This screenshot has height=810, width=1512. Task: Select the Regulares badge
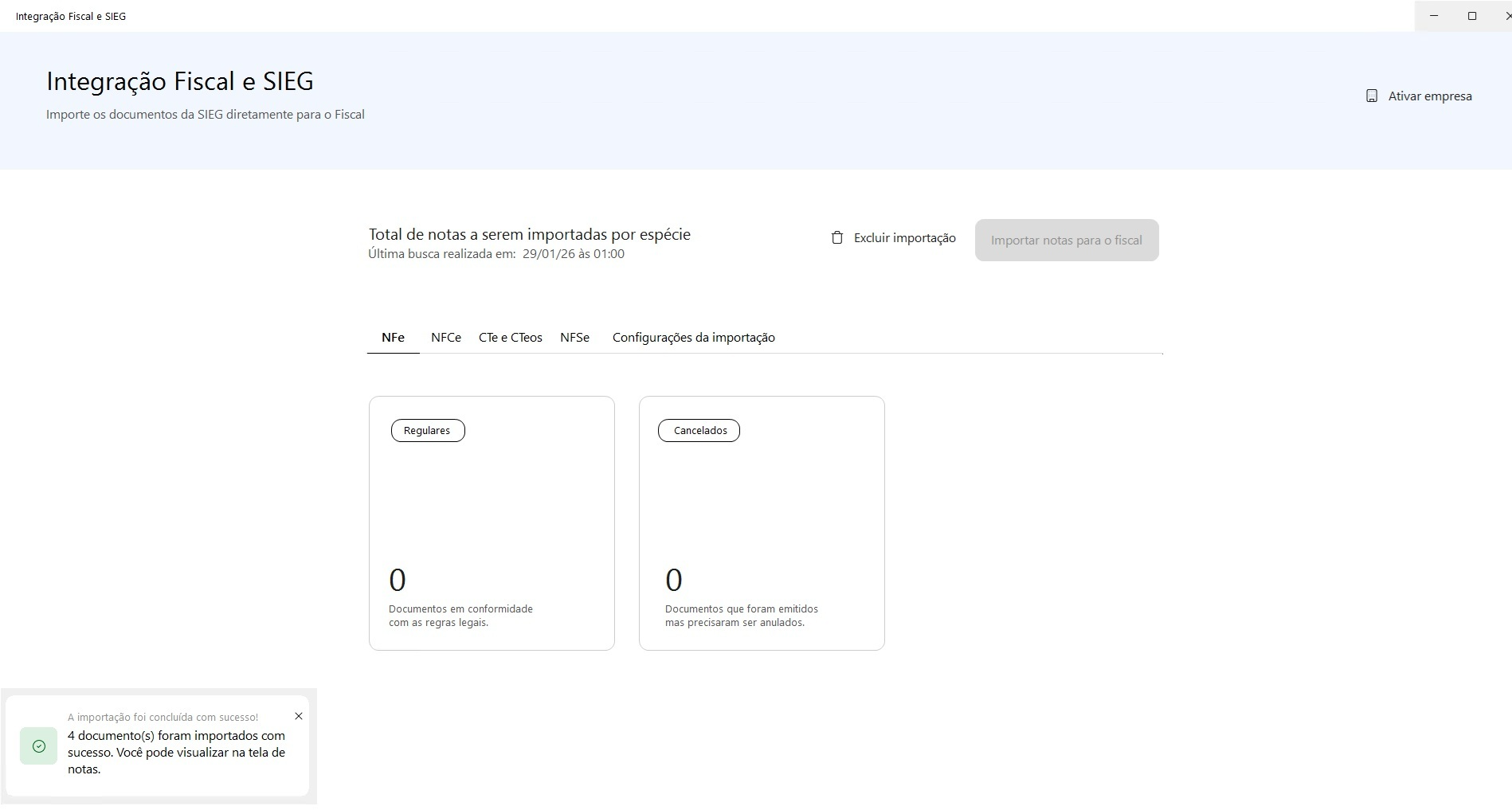point(428,431)
